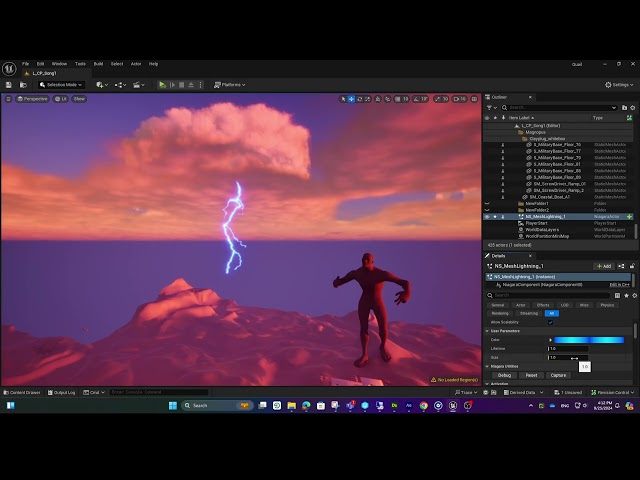Viewport: 640px width, 480px height.
Task: Select PlayerStart in the Outliner
Action: point(536,223)
